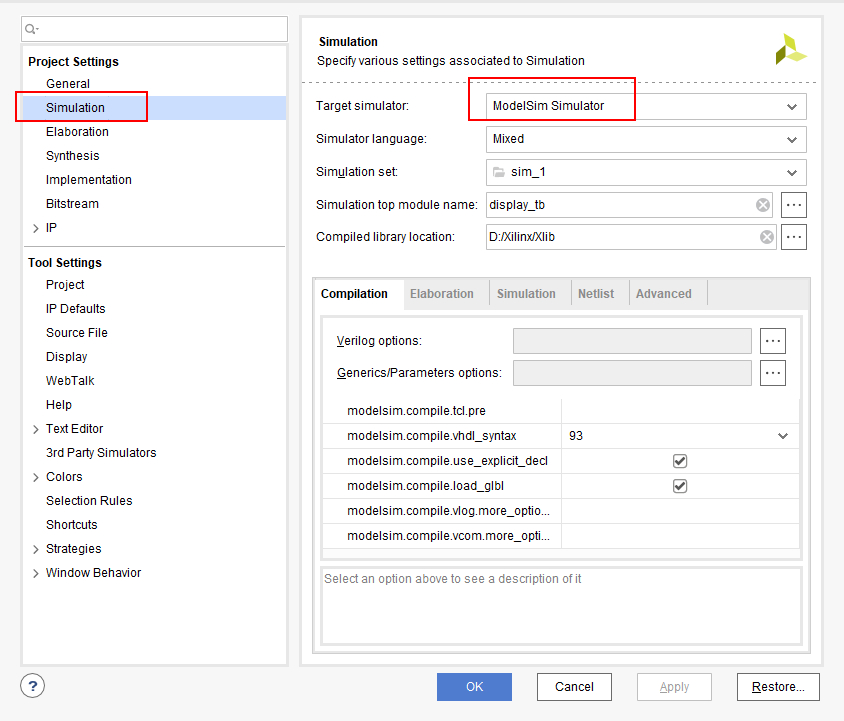Clear the Compiled library location field
Image resolution: width=844 pixels, height=721 pixels.
(x=766, y=237)
